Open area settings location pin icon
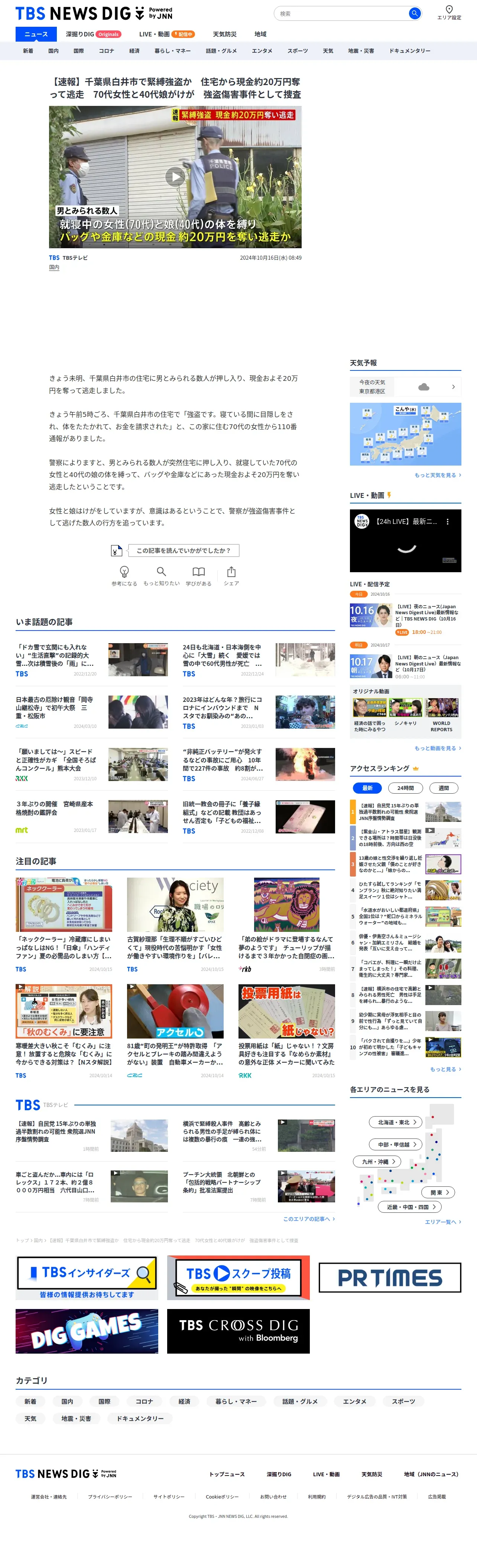The width and height of the screenshot is (477, 1568). pos(449,9)
